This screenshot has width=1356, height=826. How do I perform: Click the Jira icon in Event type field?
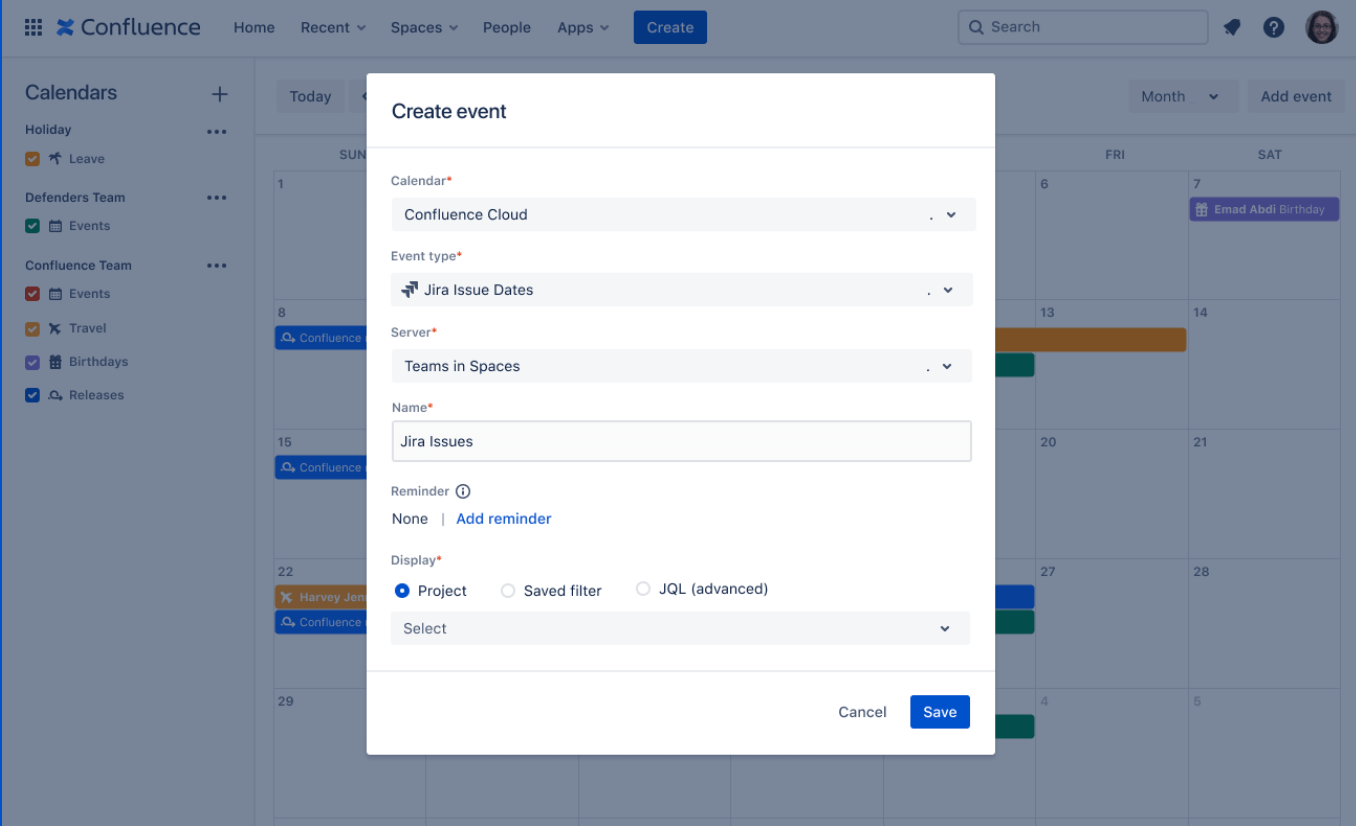[409, 290]
